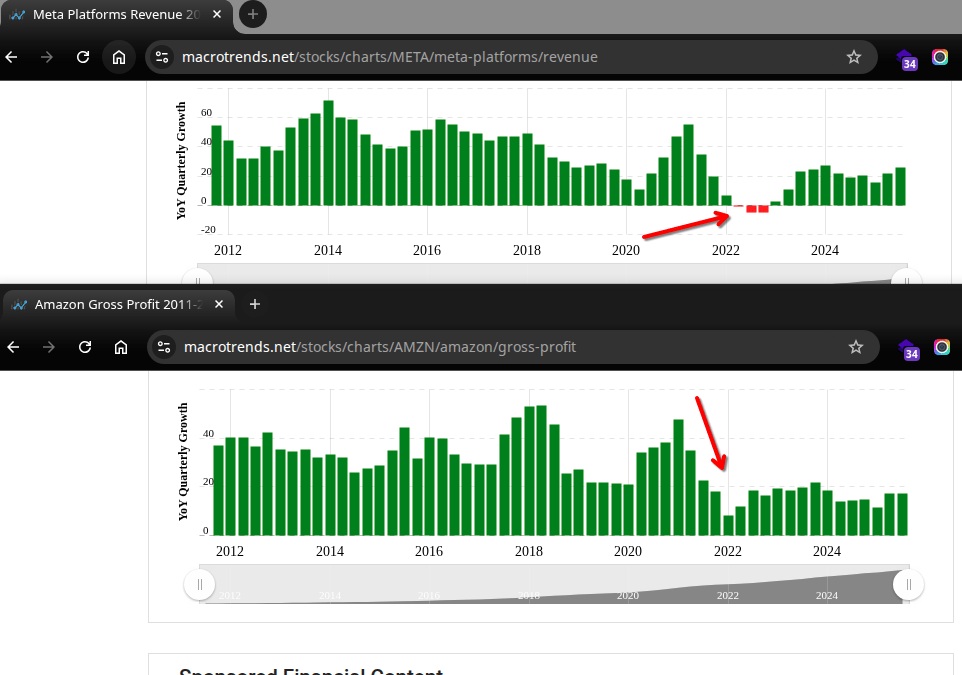Screen dimensions: 962x675
Task: Go forward in the Meta Platforms window
Action: [47, 57]
